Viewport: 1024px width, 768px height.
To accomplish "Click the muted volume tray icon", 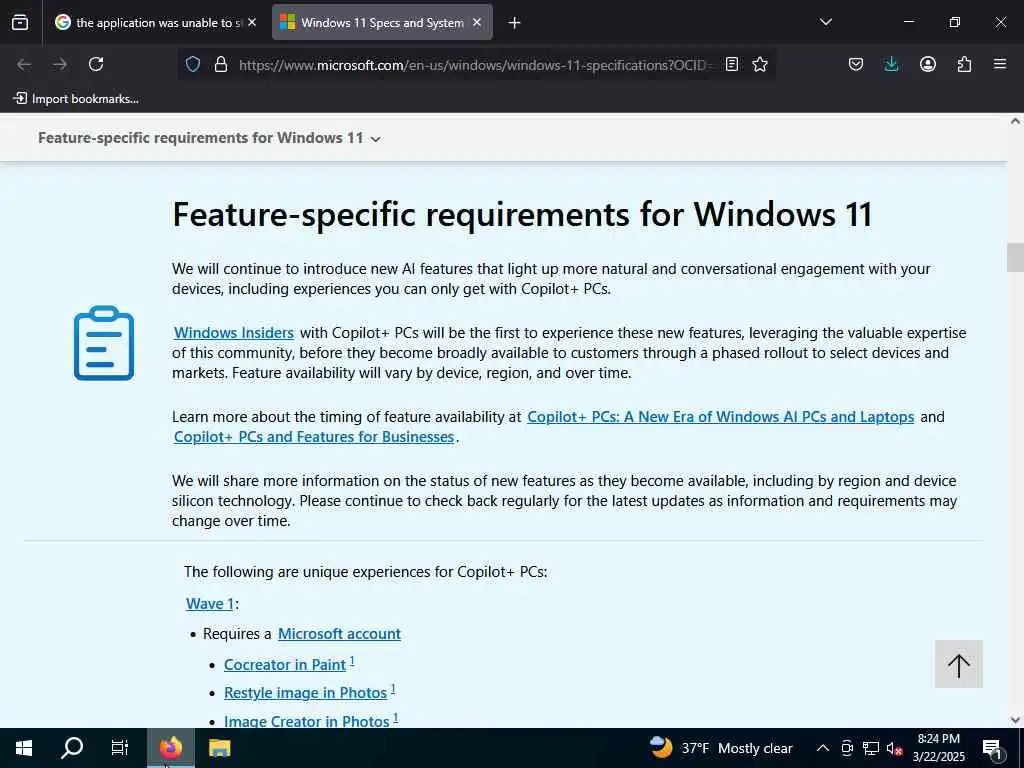I will (894, 748).
